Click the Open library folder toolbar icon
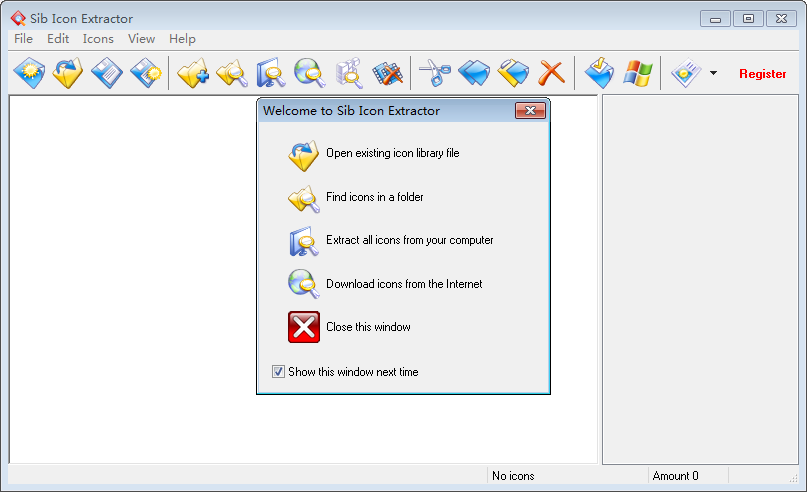Screen dimensions: 807x492 [x=68, y=73]
